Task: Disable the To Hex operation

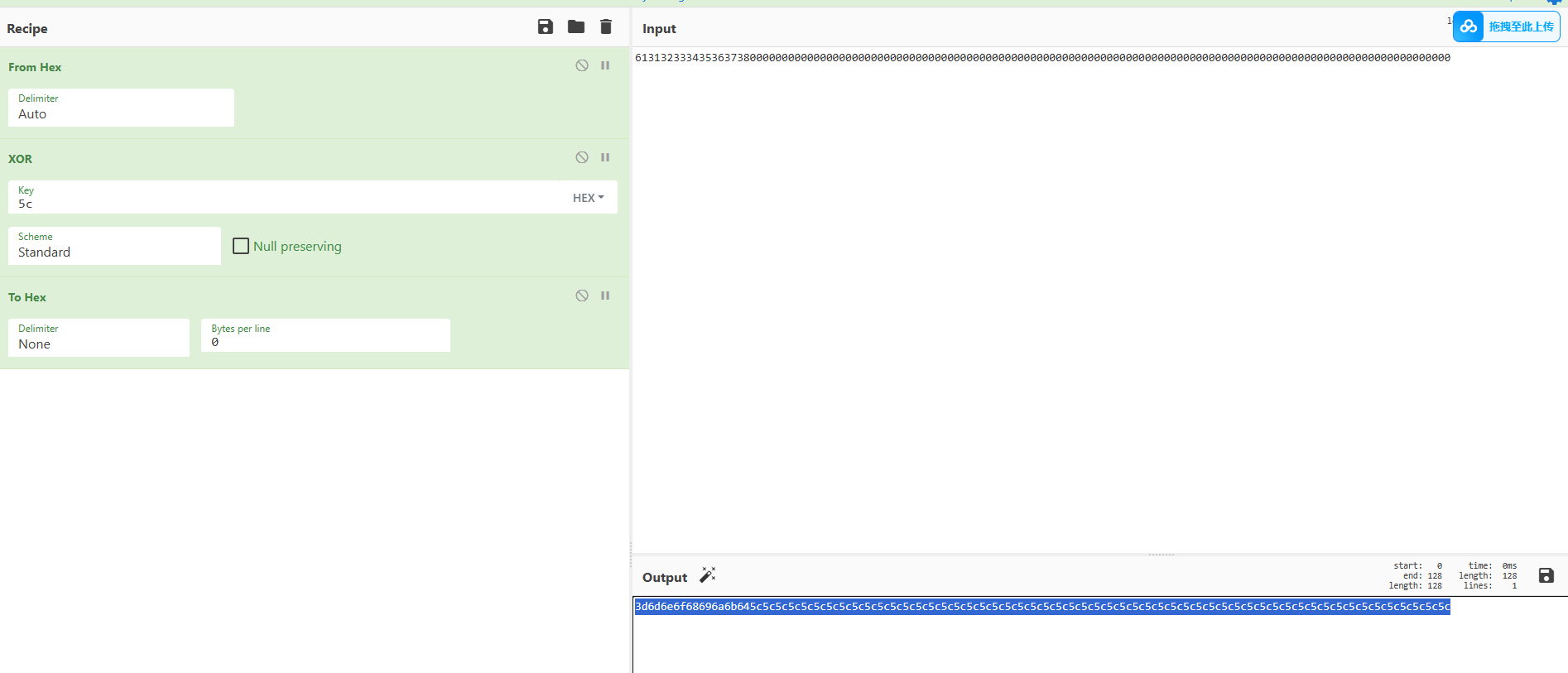Action: coord(582,296)
